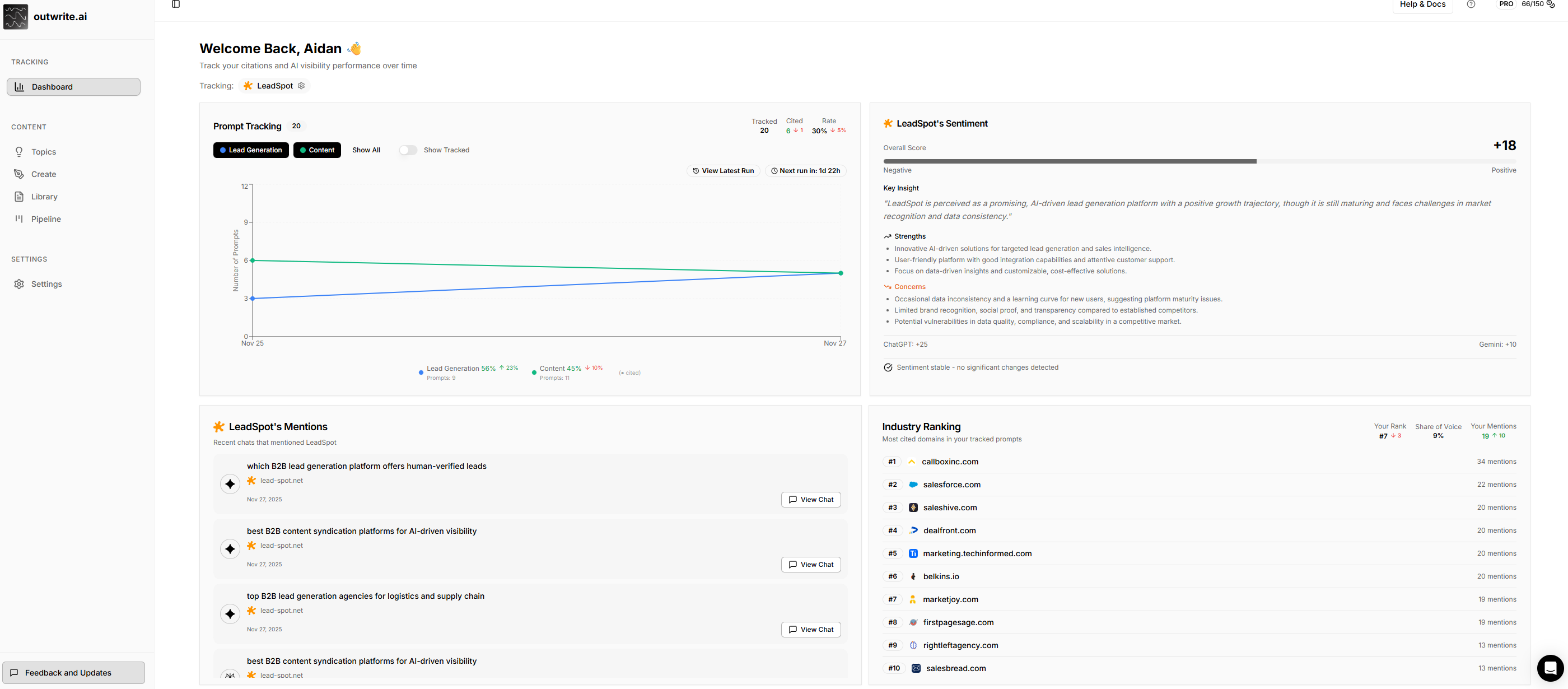Click the sentiment Overall Score progress bar
Viewport: 1568px width, 689px height.
tap(1199, 161)
